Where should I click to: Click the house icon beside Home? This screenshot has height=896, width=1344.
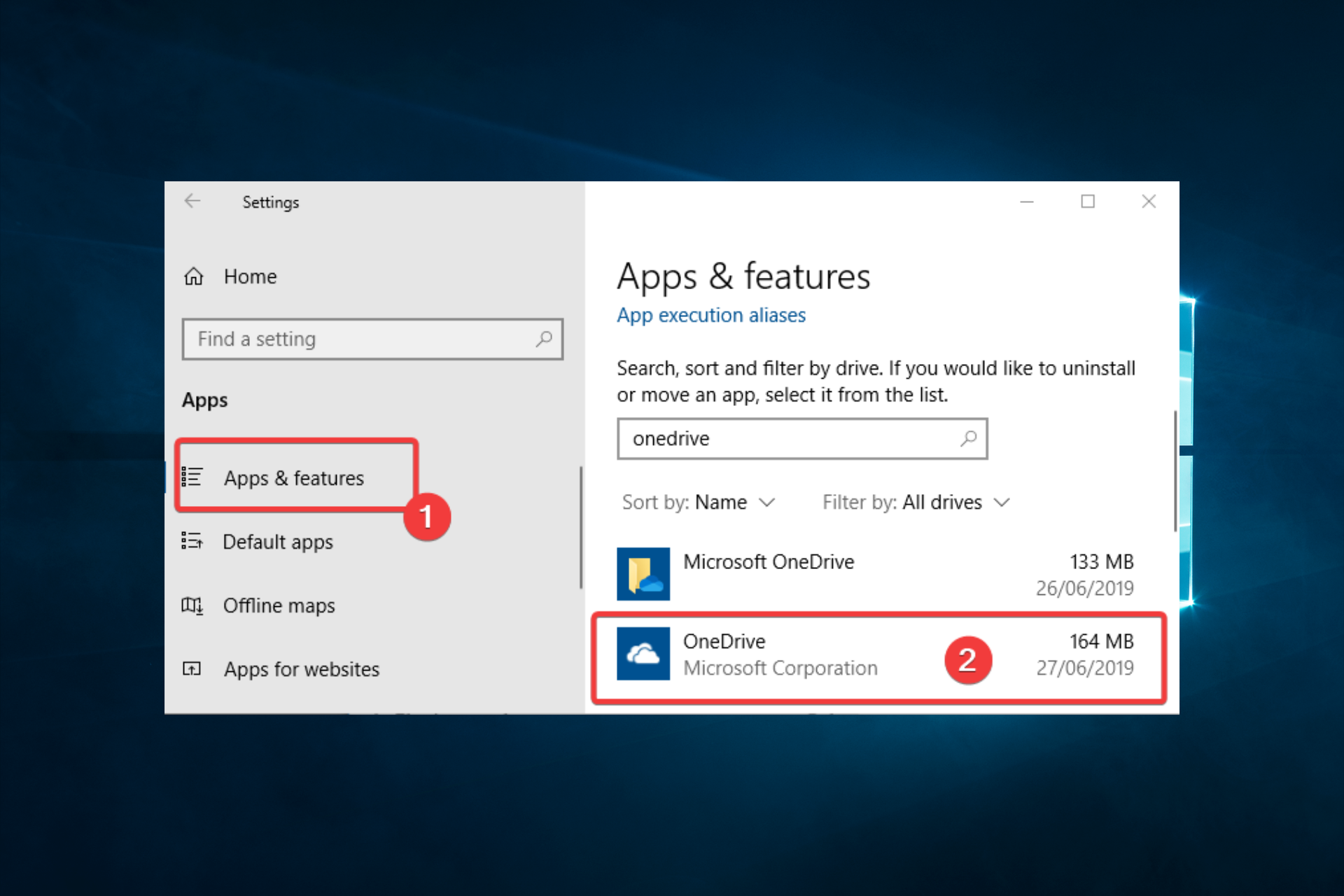click(194, 276)
